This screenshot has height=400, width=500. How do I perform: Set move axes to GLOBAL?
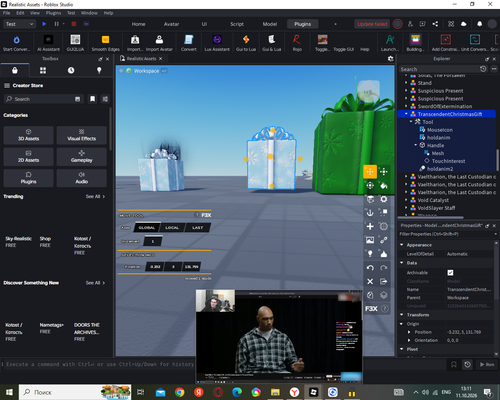[x=147, y=228]
